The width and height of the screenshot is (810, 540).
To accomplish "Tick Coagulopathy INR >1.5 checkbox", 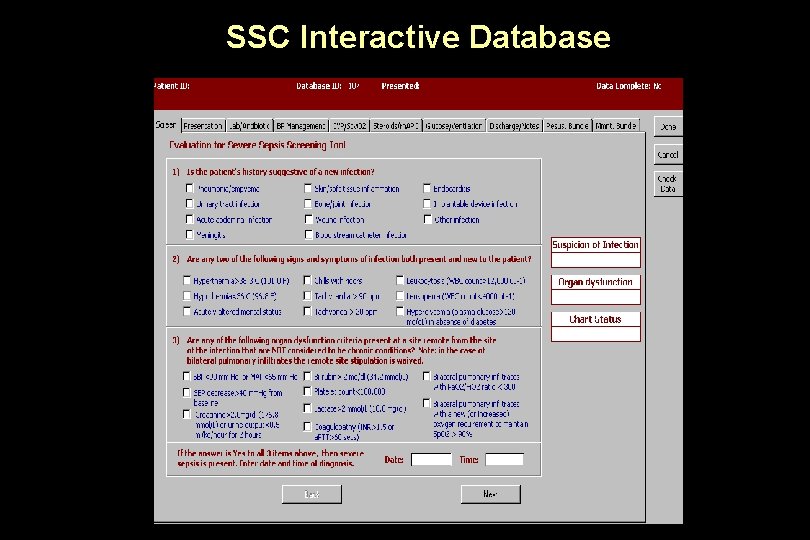I will [x=307, y=427].
